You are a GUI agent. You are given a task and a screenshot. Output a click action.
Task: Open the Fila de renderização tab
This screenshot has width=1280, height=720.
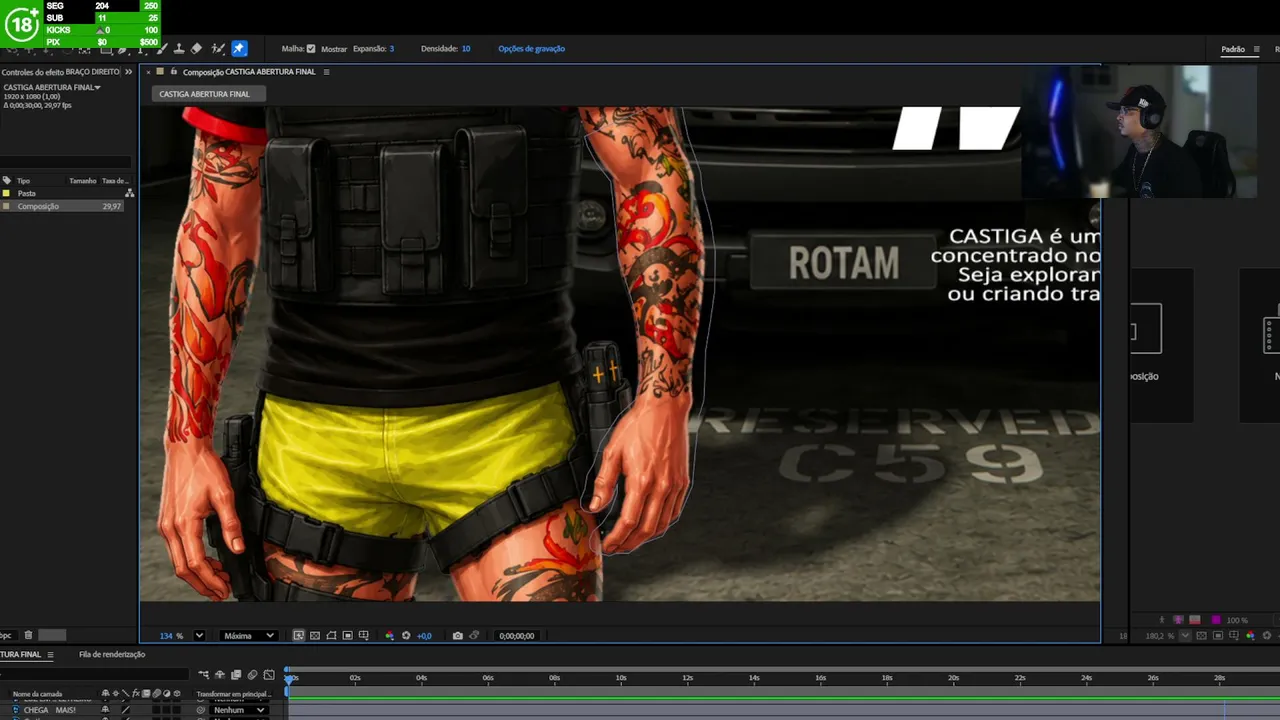click(112, 655)
